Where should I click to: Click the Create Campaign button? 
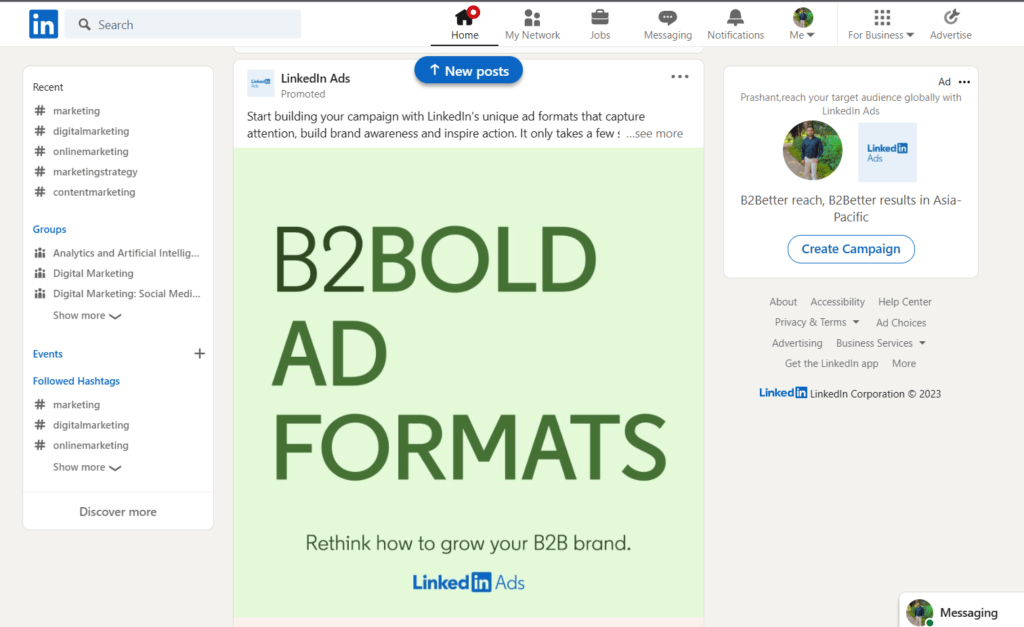(850, 249)
